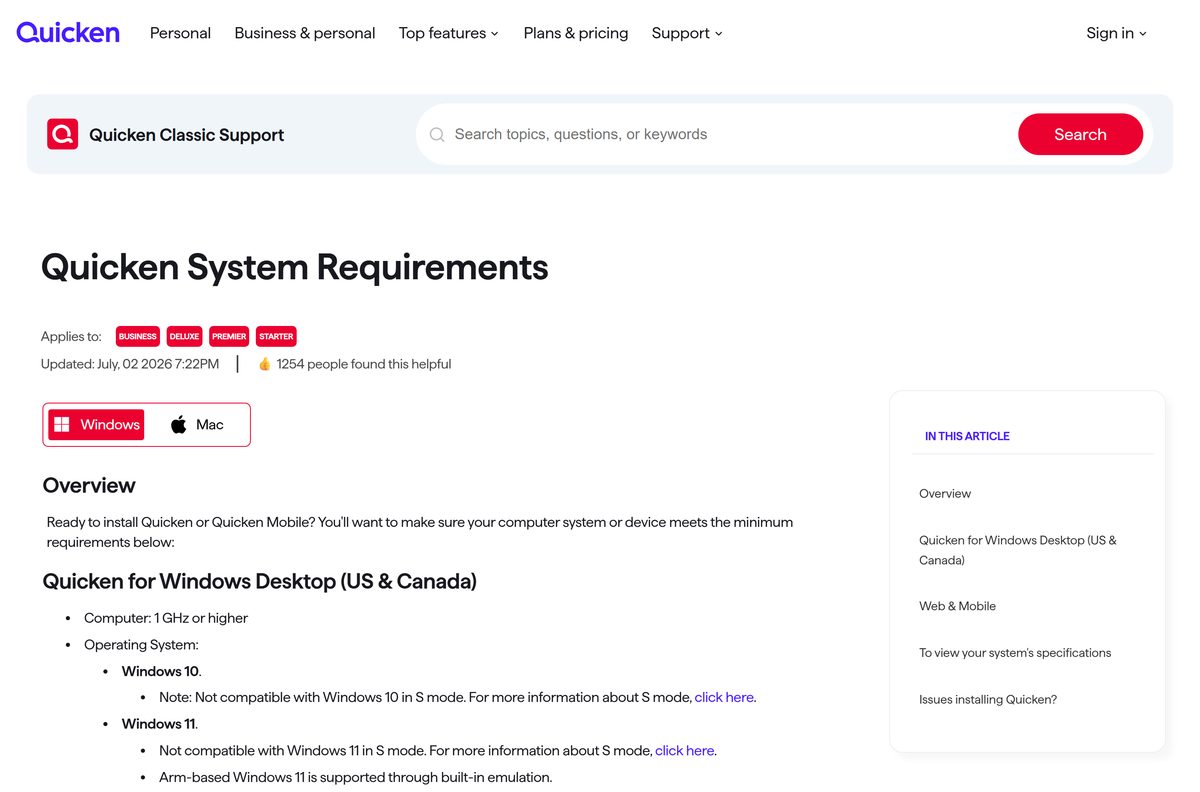This screenshot has height=792, width=1200.
Task: Click the Apple logo icon beside Mac
Action: click(x=179, y=425)
